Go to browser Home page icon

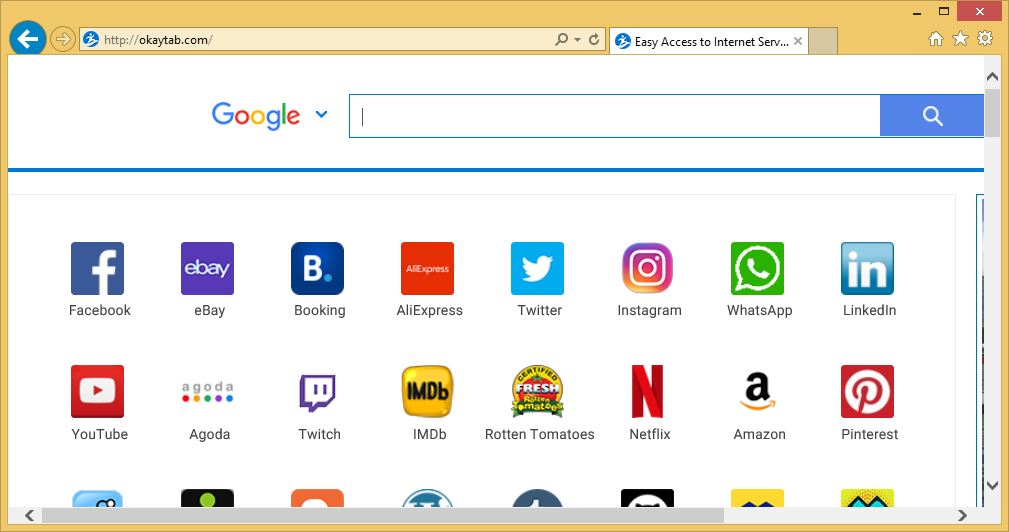(x=936, y=39)
